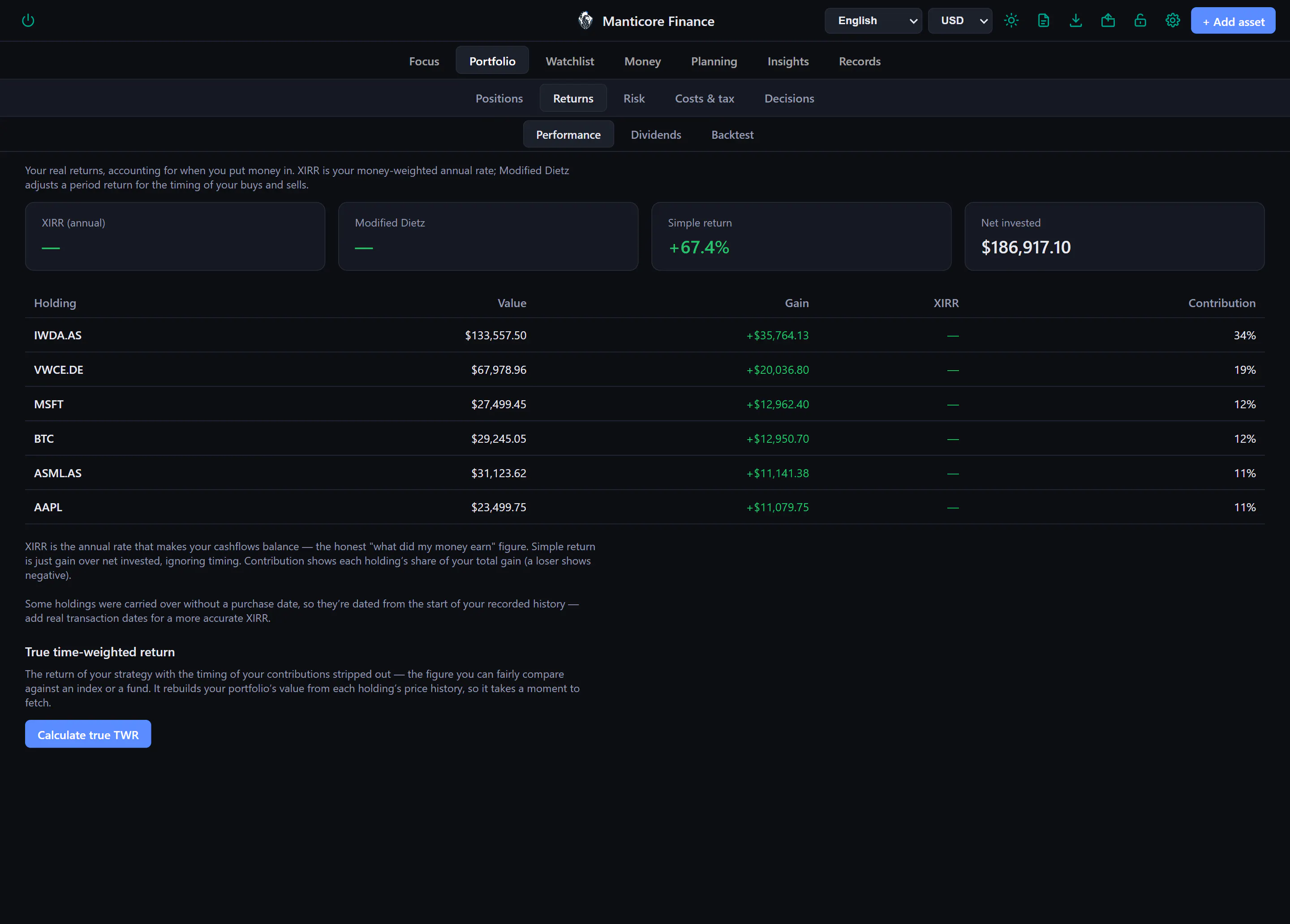The width and height of the screenshot is (1290, 924).
Task: Select the Returns sub-tab
Action: pyautogui.click(x=573, y=98)
